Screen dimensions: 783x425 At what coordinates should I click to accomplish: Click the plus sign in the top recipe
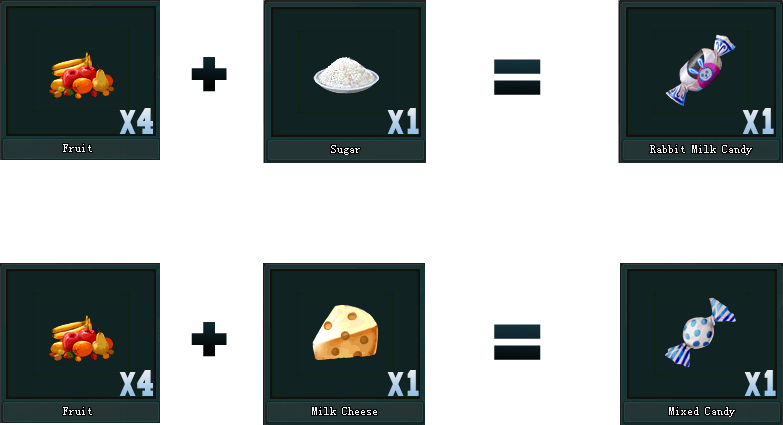pos(209,74)
